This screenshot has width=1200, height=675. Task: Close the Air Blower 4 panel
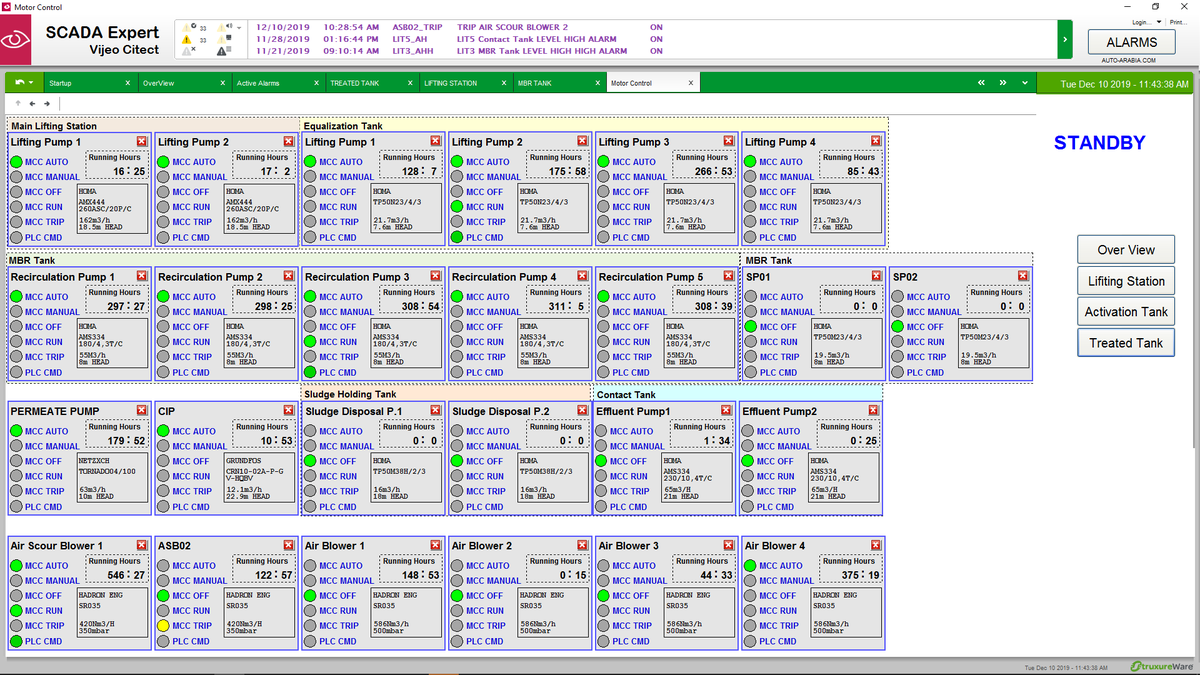[875, 546]
